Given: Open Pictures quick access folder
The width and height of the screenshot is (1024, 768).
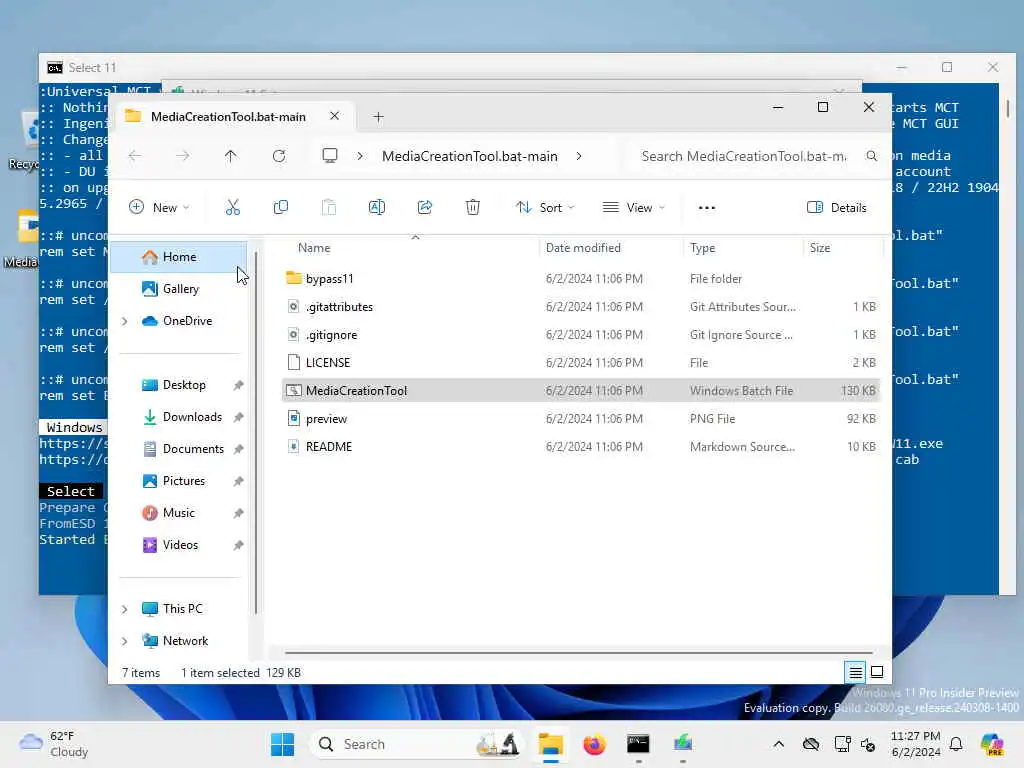Looking at the screenshot, I should click(184, 481).
